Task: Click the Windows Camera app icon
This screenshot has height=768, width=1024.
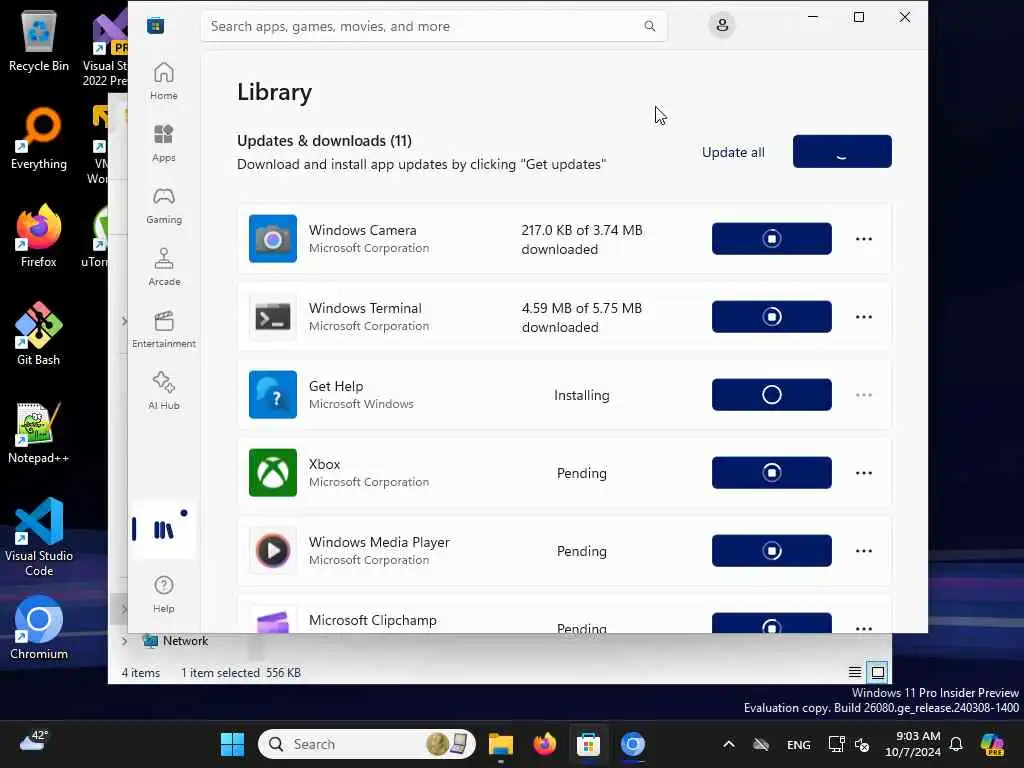Action: (273, 238)
